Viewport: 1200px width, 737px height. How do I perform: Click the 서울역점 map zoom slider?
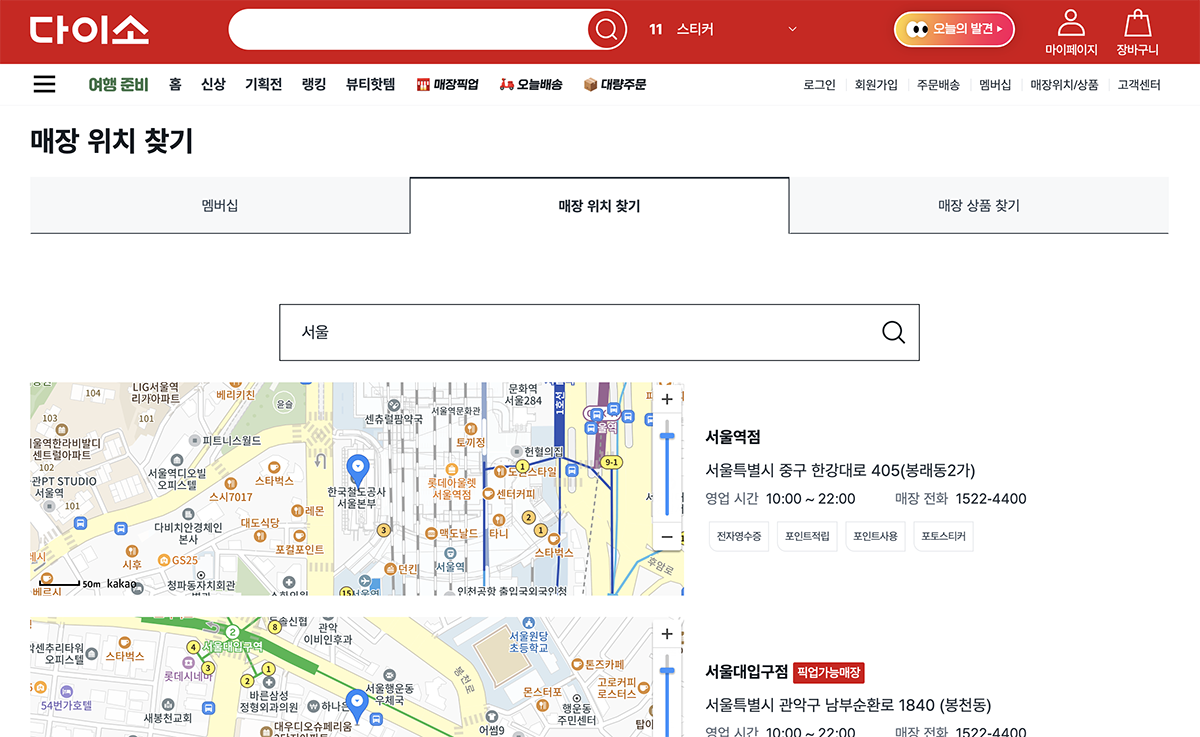pyautogui.click(x=667, y=467)
